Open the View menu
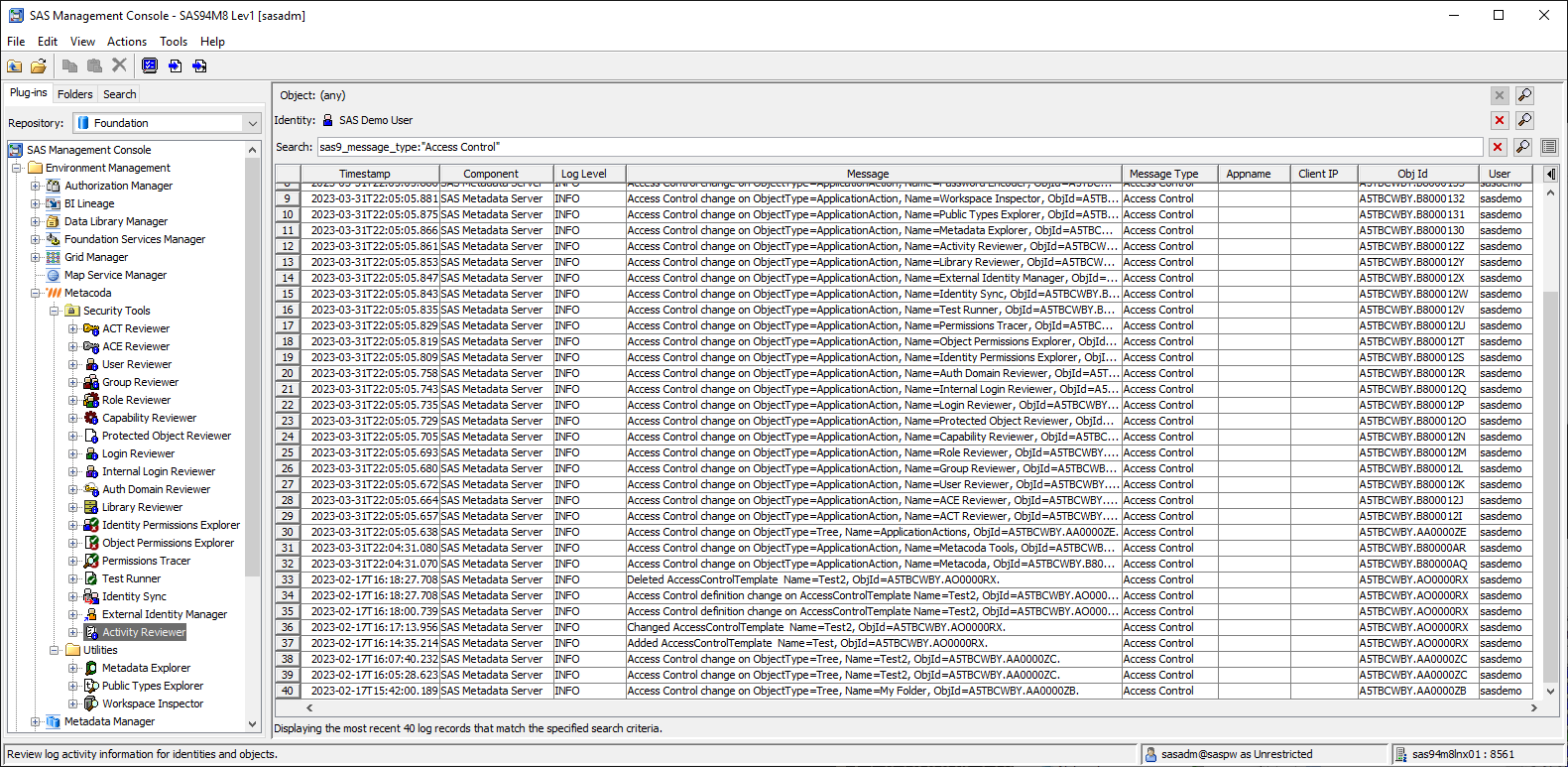The height and width of the screenshot is (767, 1568). point(82,42)
